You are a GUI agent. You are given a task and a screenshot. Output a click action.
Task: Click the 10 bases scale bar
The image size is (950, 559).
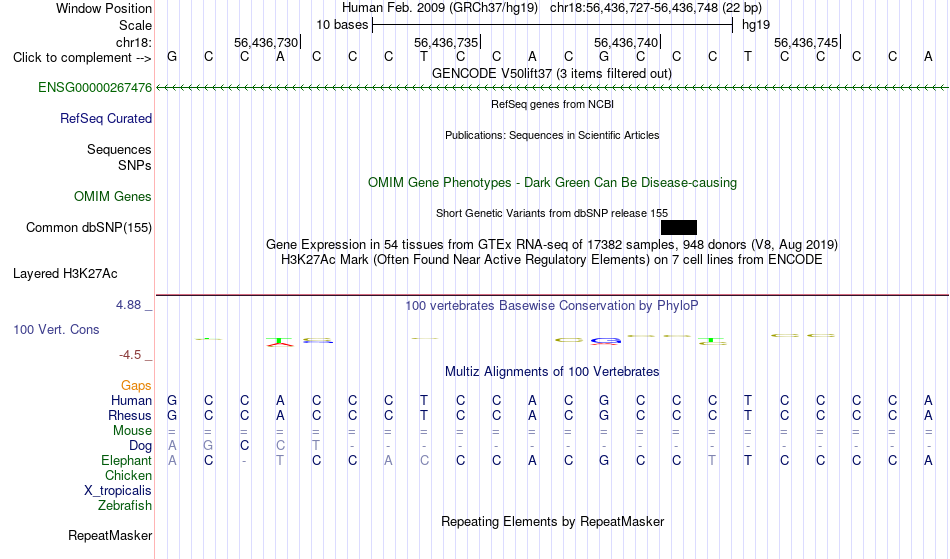click(553, 25)
